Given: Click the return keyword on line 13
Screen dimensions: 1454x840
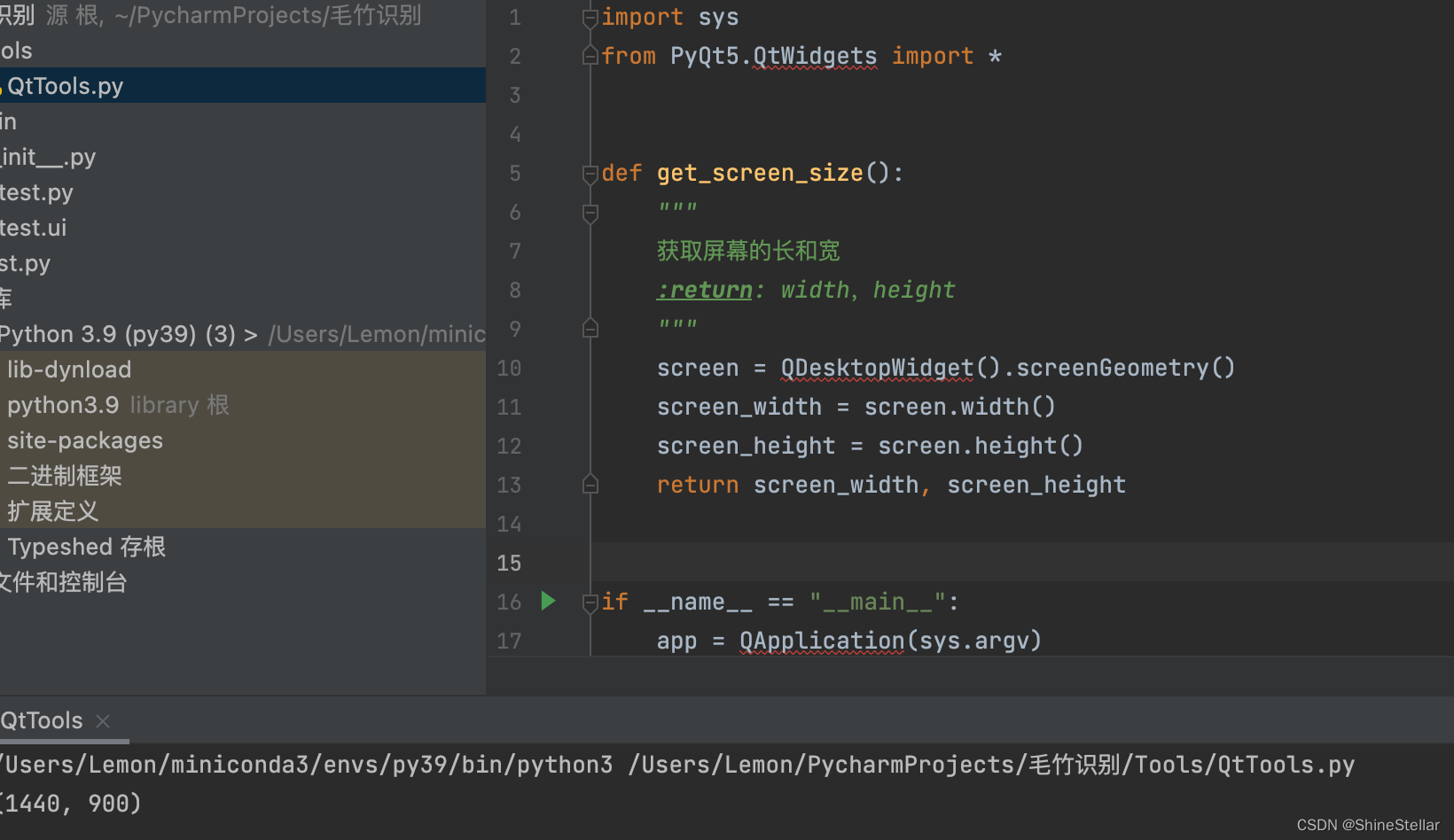Looking at the screenshot, I should (x=698, y=485).
